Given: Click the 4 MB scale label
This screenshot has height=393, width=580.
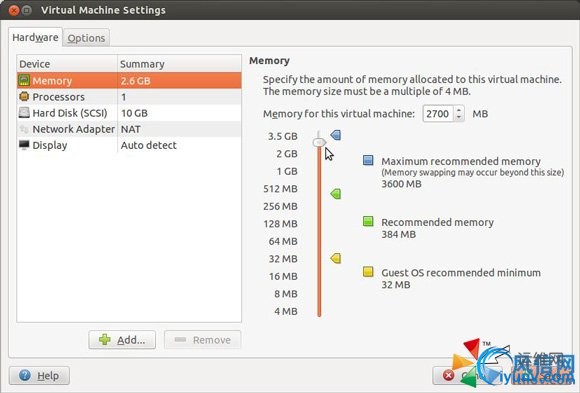Looking at the screenshot, I should pos(286,311).
